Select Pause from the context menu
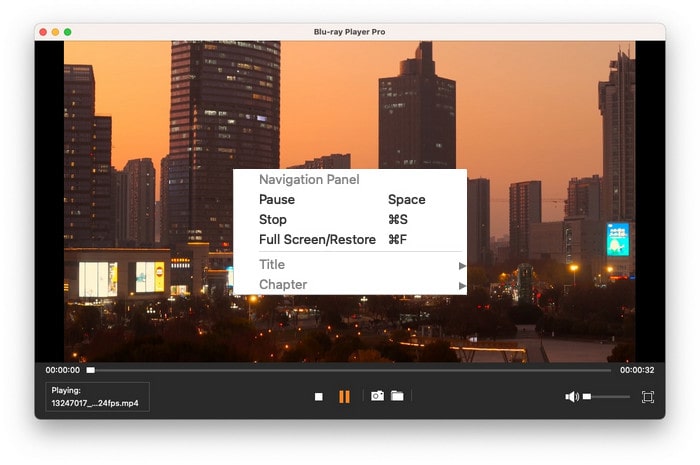 tap(277, 200)
